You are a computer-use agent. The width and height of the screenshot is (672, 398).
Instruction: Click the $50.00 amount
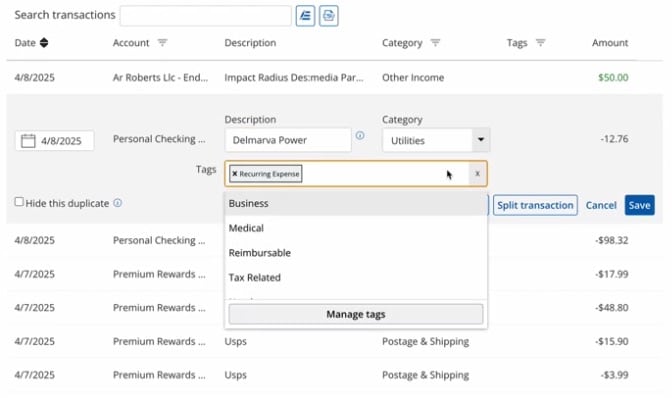[x=613, y=78]
